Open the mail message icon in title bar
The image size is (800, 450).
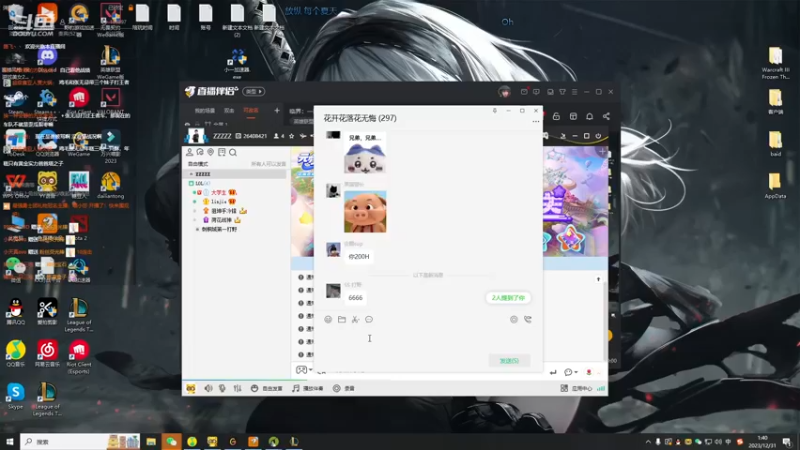(524, 92)
